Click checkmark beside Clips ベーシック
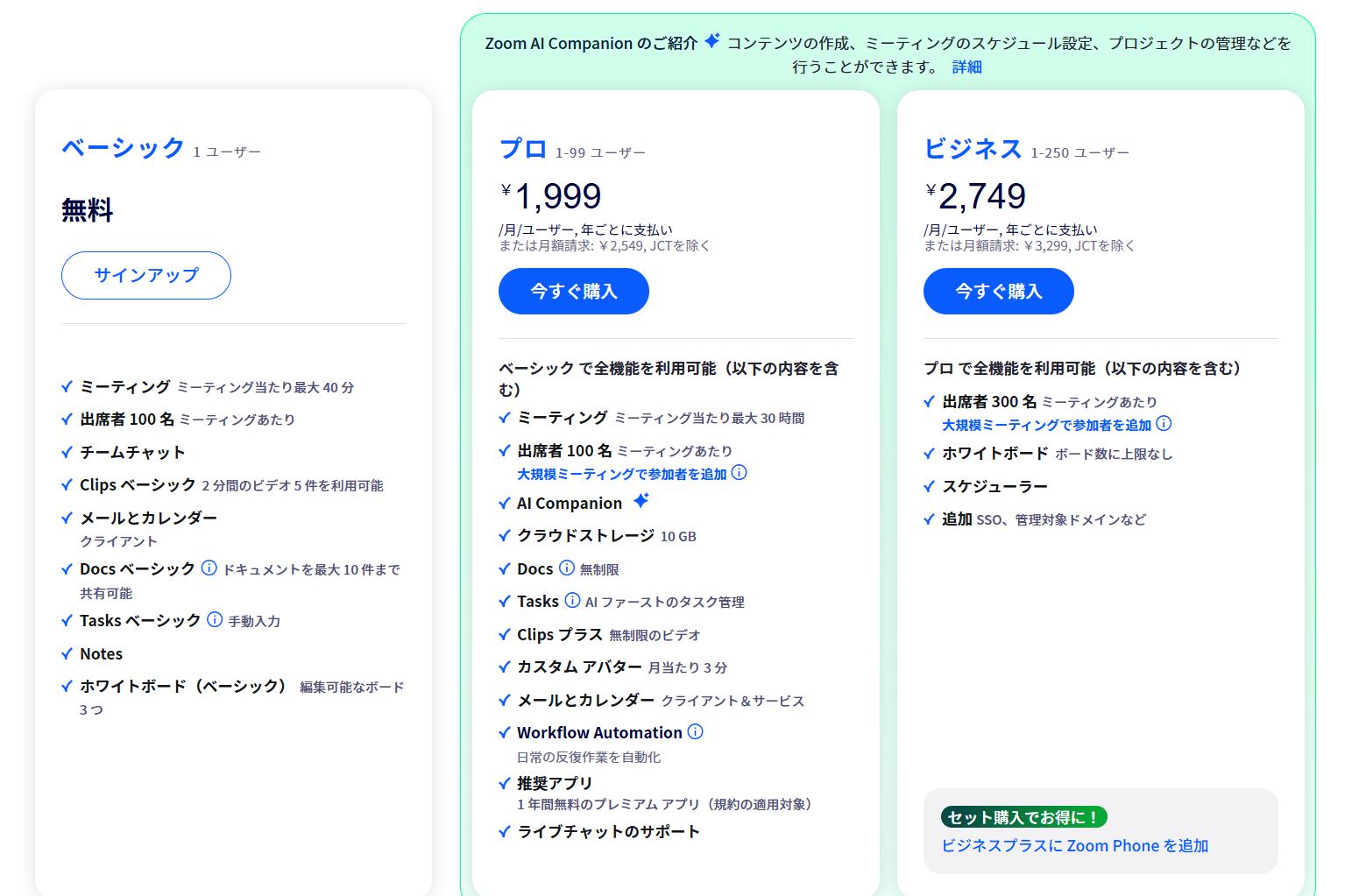This screenshot has height=896, width=1352. [67, 484]
